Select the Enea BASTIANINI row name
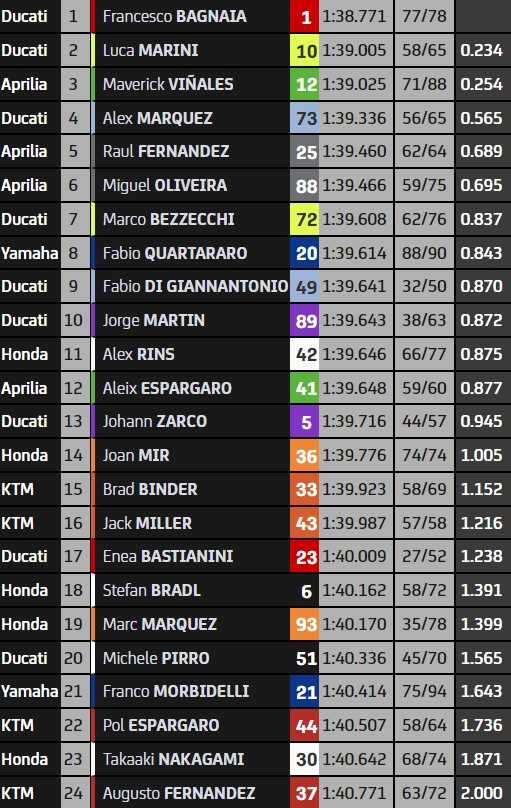This screenshot has height=808, width=511. 168,556
